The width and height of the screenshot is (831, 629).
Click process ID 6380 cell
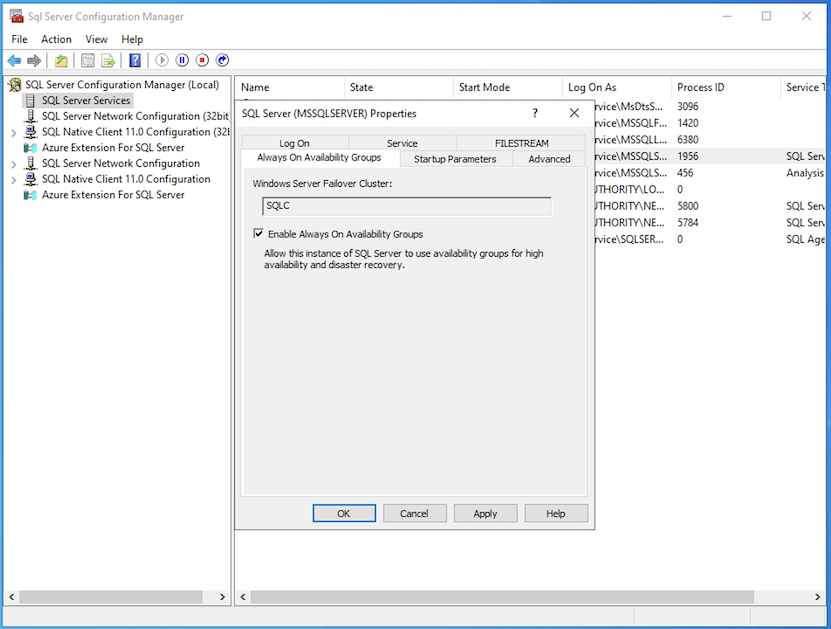687,139
